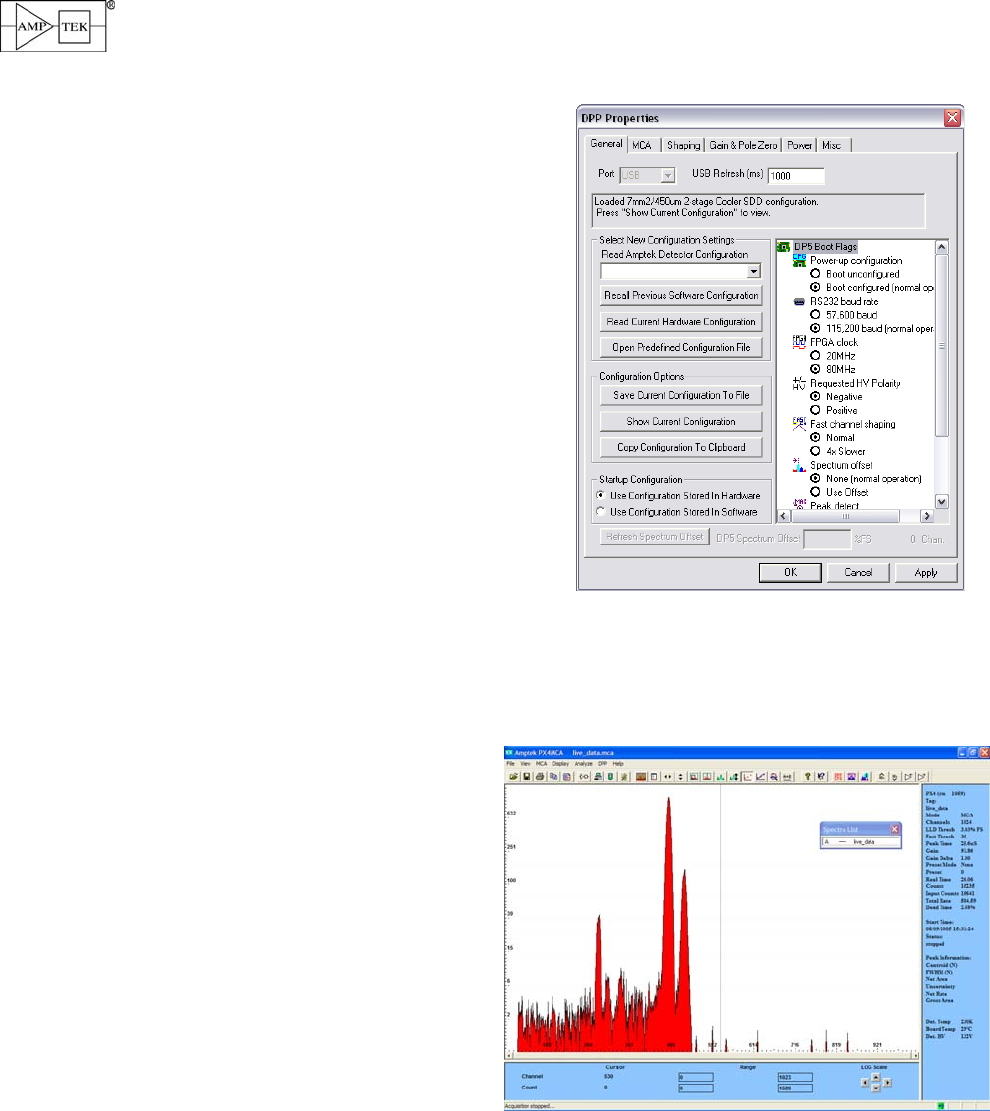
Task: Click the Peak detect tree icon
Action: 799,504
